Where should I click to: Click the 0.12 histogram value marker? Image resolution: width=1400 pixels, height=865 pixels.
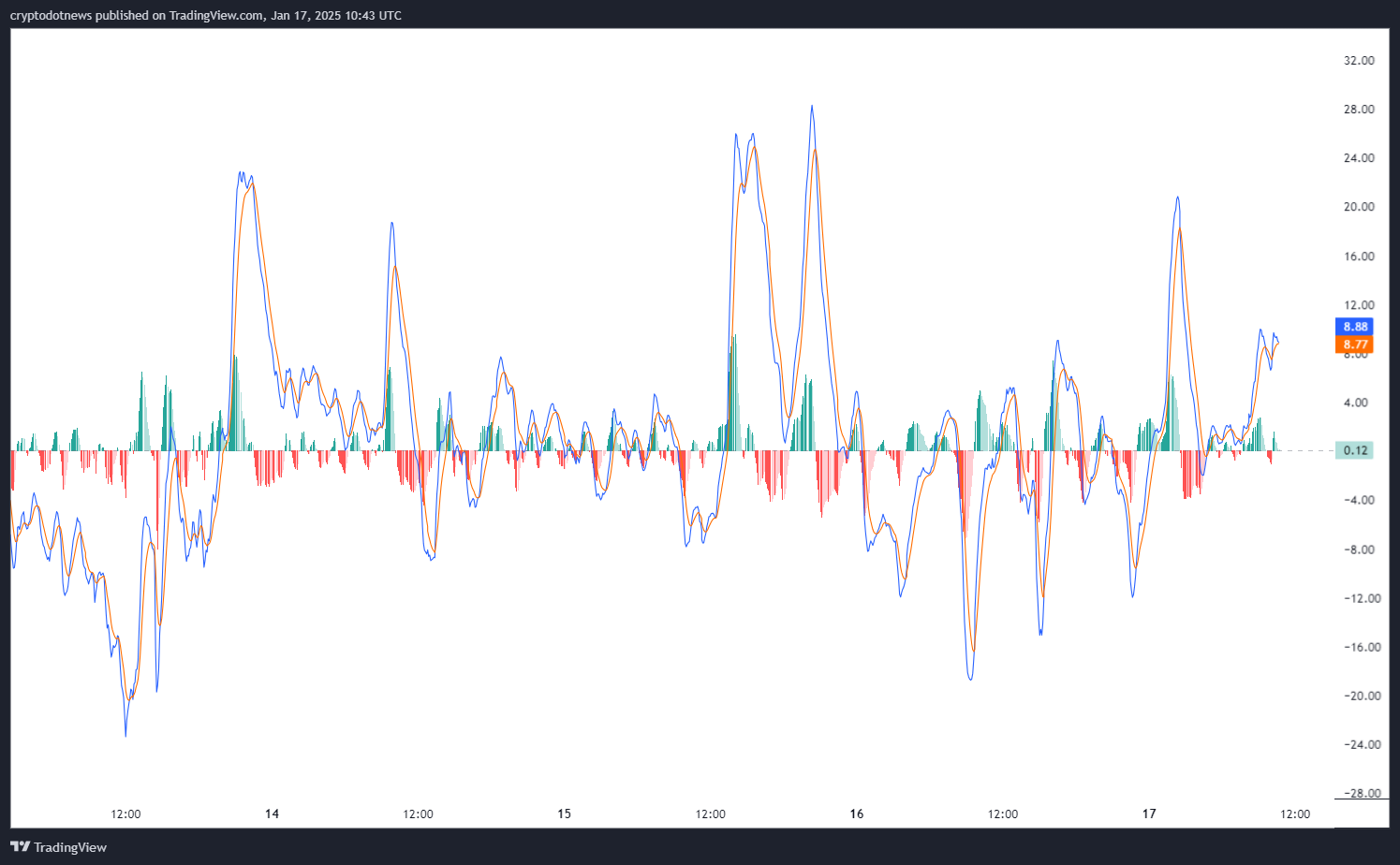(x=1354, y=449)
